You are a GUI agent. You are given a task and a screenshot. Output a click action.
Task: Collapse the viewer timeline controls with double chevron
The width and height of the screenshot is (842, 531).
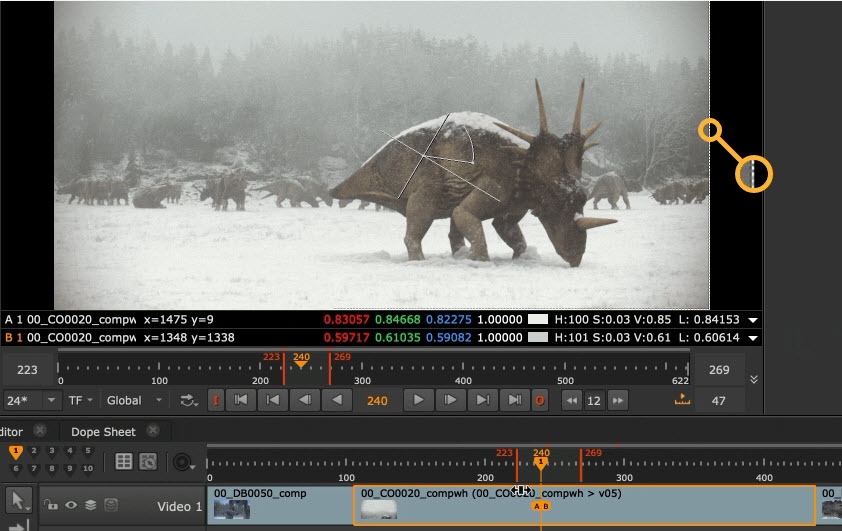754,379
